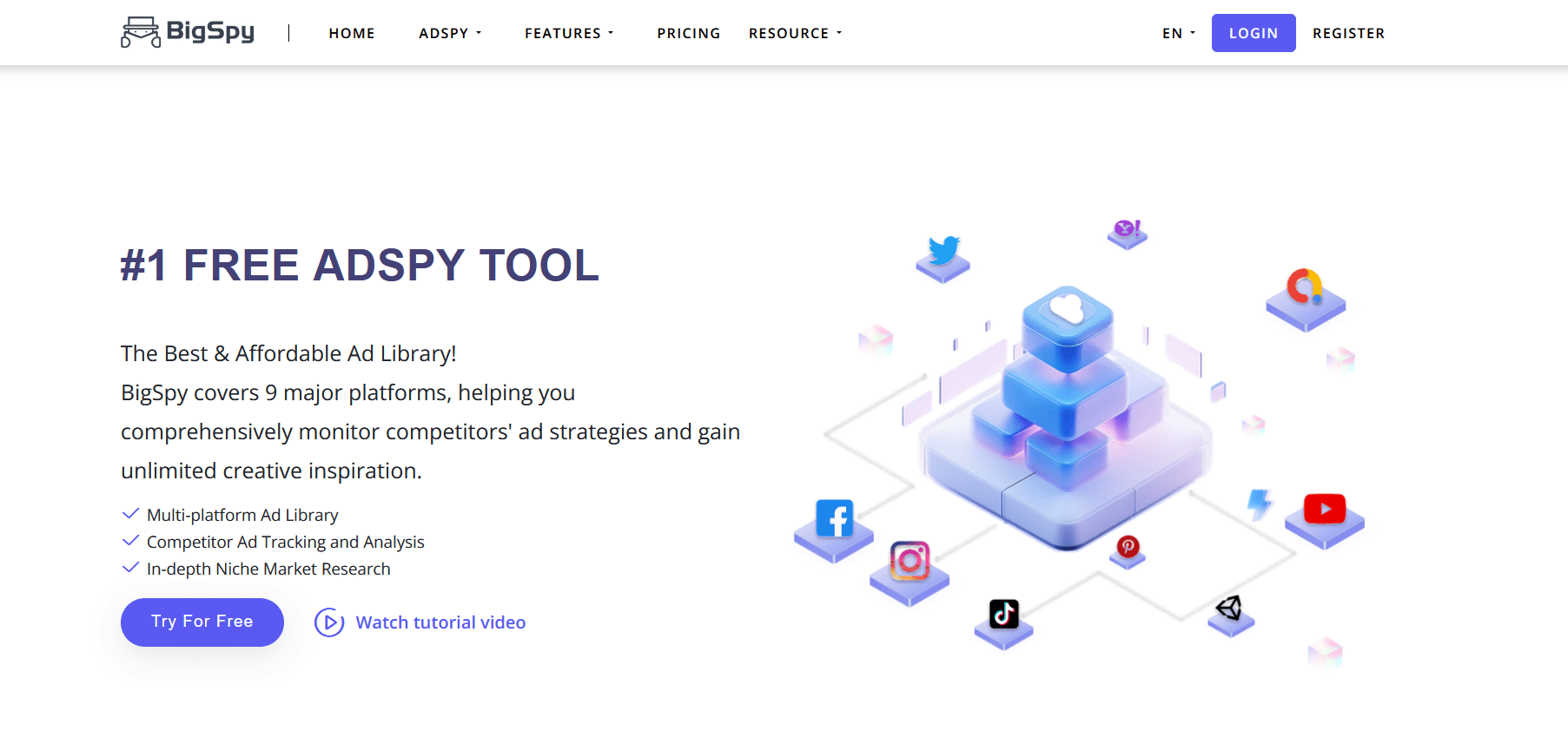This screenshot has width=1568, height=744.
Task: Click the Try For Free button
Action: tap(202, 622)
